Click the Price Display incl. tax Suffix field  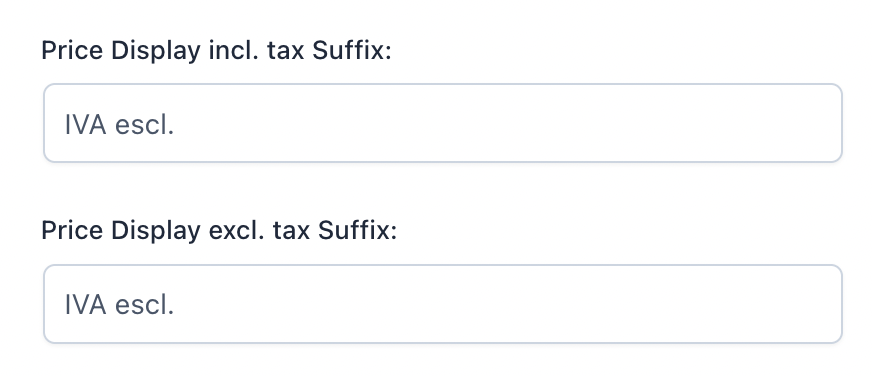tap(443, 123)
